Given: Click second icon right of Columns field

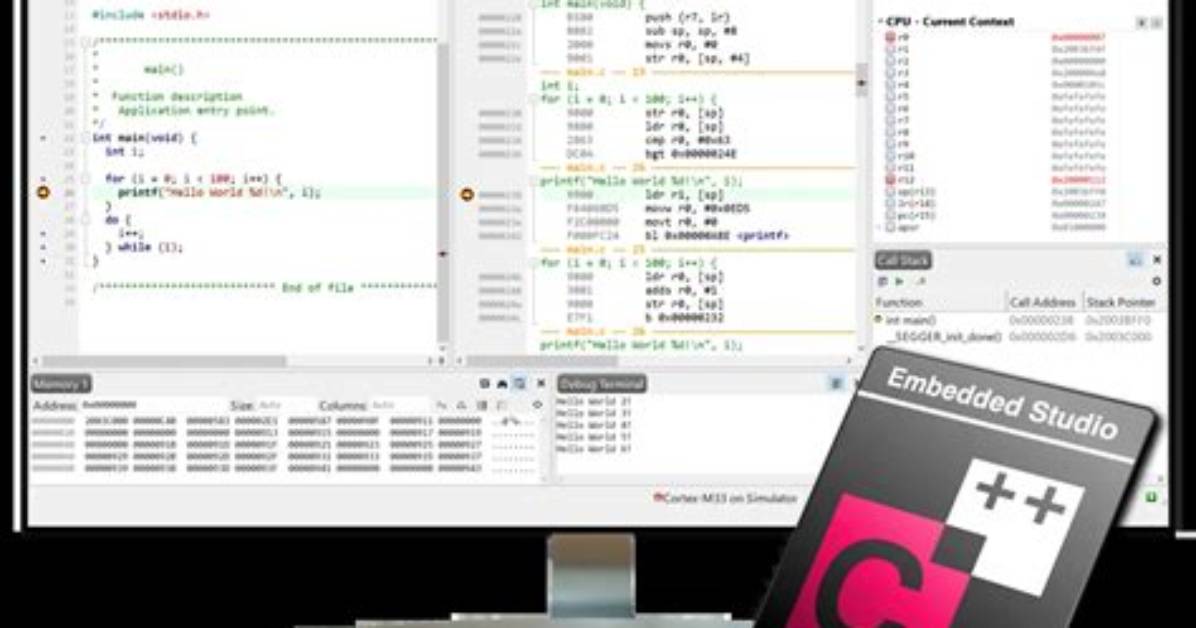Looking at the screenshot, I should (x=461, y=405).
